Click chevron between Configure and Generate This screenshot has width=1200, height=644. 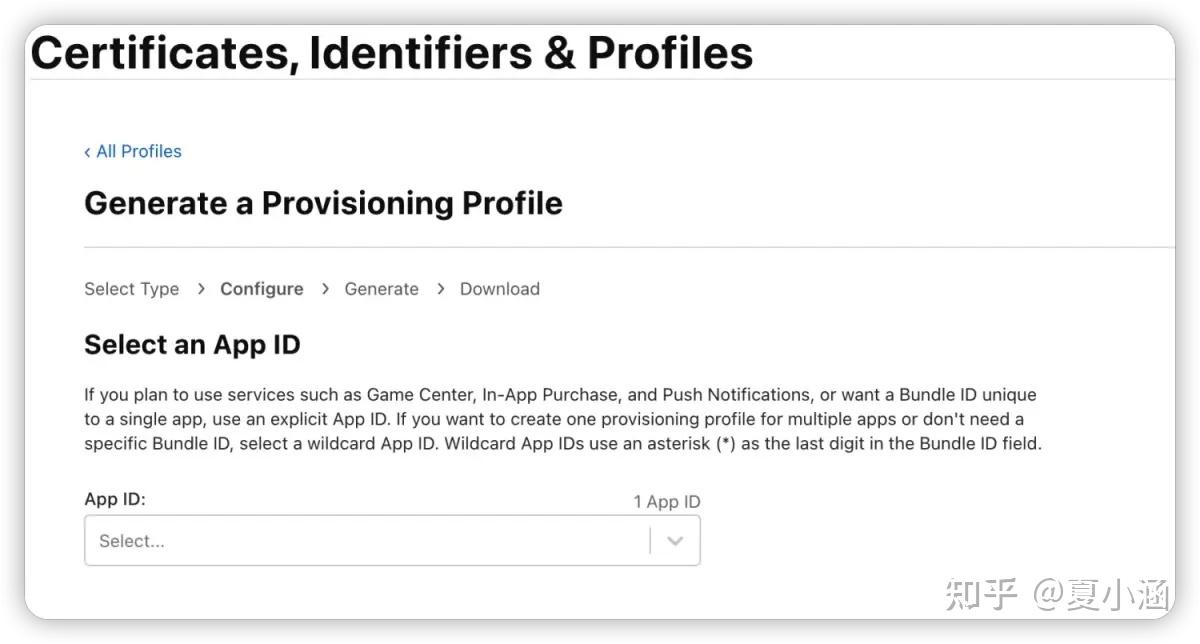(x=325, y=289)
